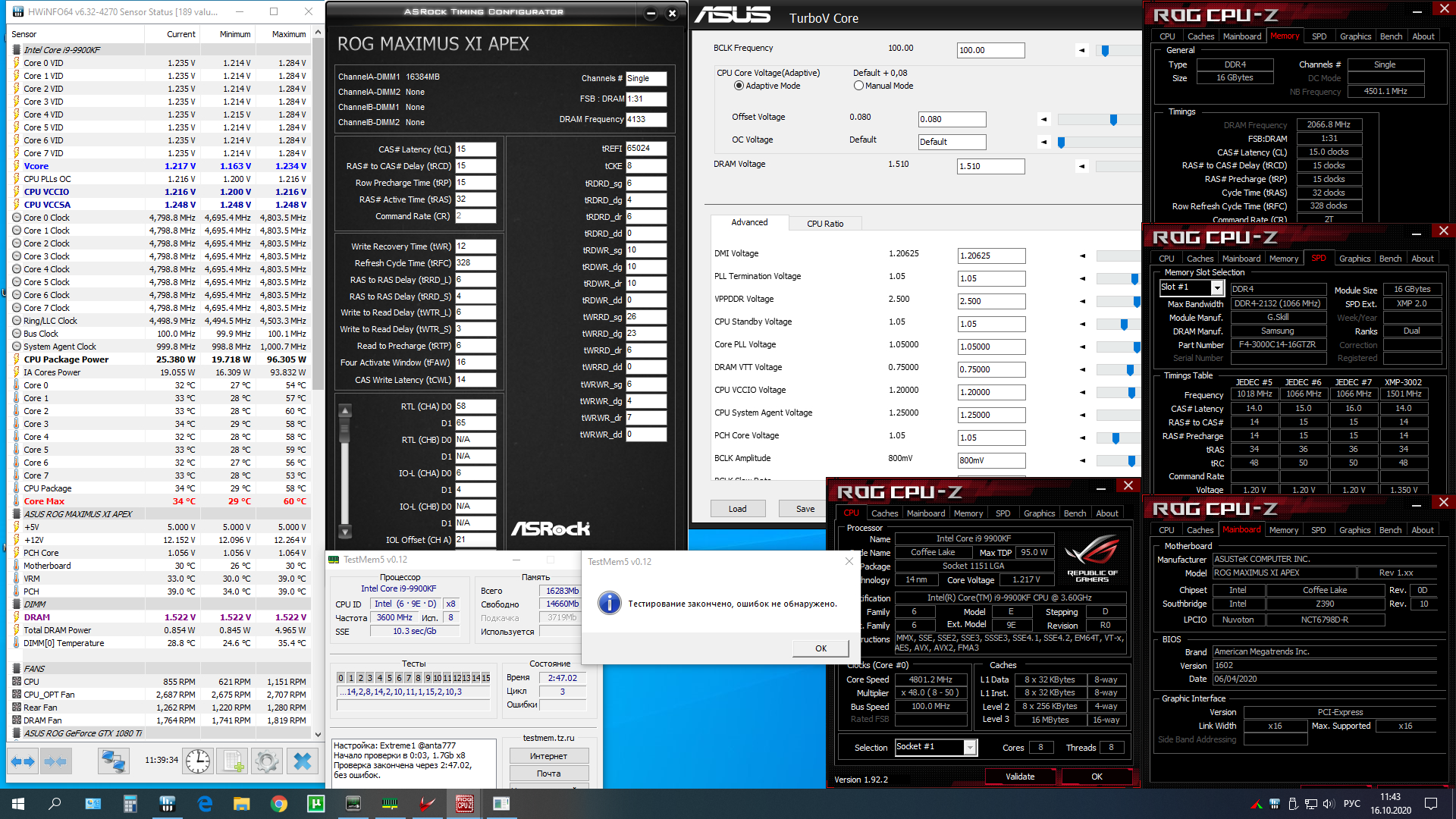Reset HWiNFO sensor clock timer
1456x819 pixels.
point(198,761)
